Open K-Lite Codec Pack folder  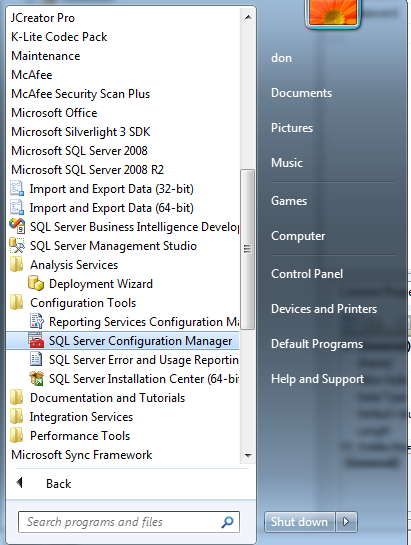pos(59,37)
